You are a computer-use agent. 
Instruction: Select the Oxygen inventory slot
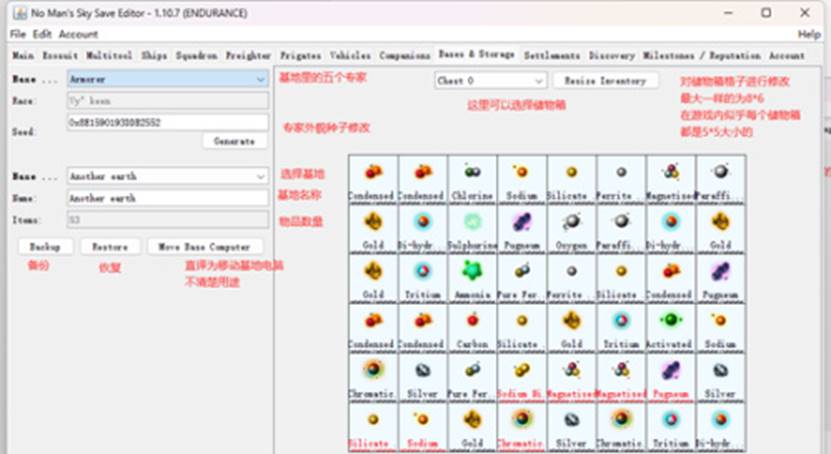pos(572,229)
